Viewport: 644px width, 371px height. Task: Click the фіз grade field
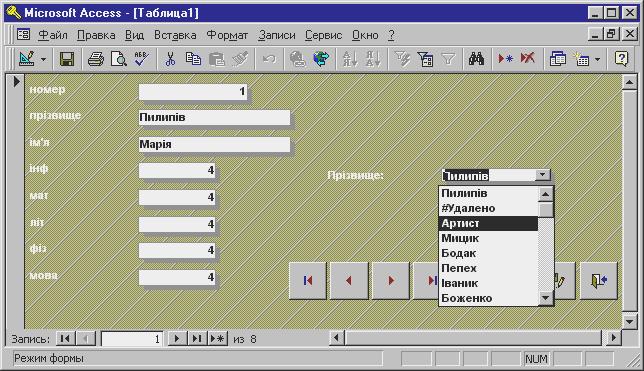177,250
